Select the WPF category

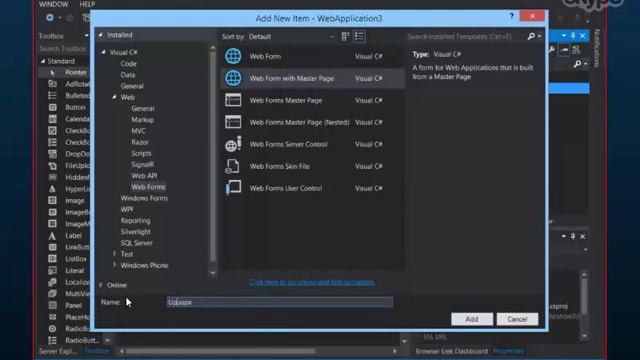pyautogui.click(x=127, y=209)
